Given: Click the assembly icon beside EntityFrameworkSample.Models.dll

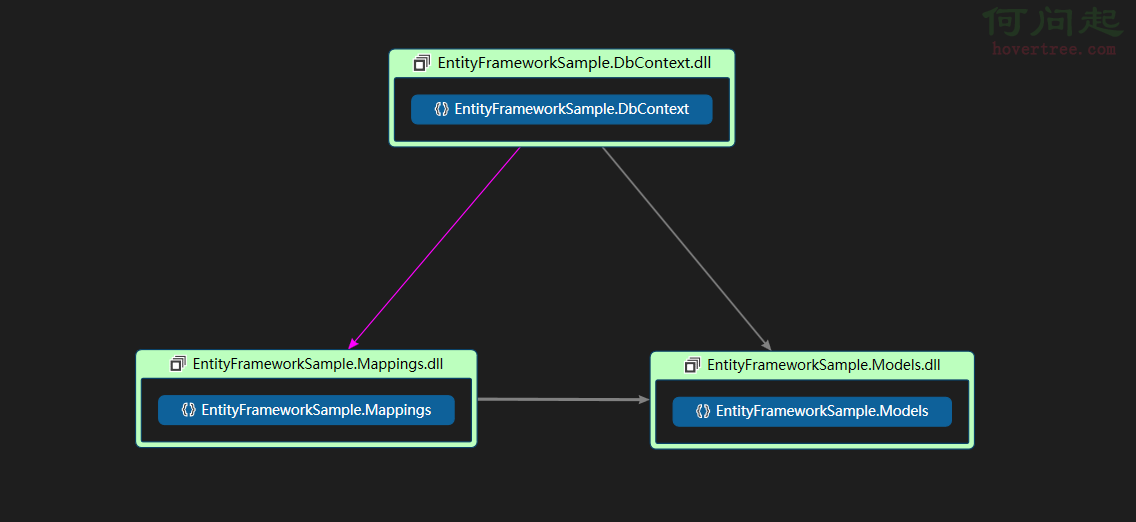Looking at the screenshot, I should click(693, 365).
